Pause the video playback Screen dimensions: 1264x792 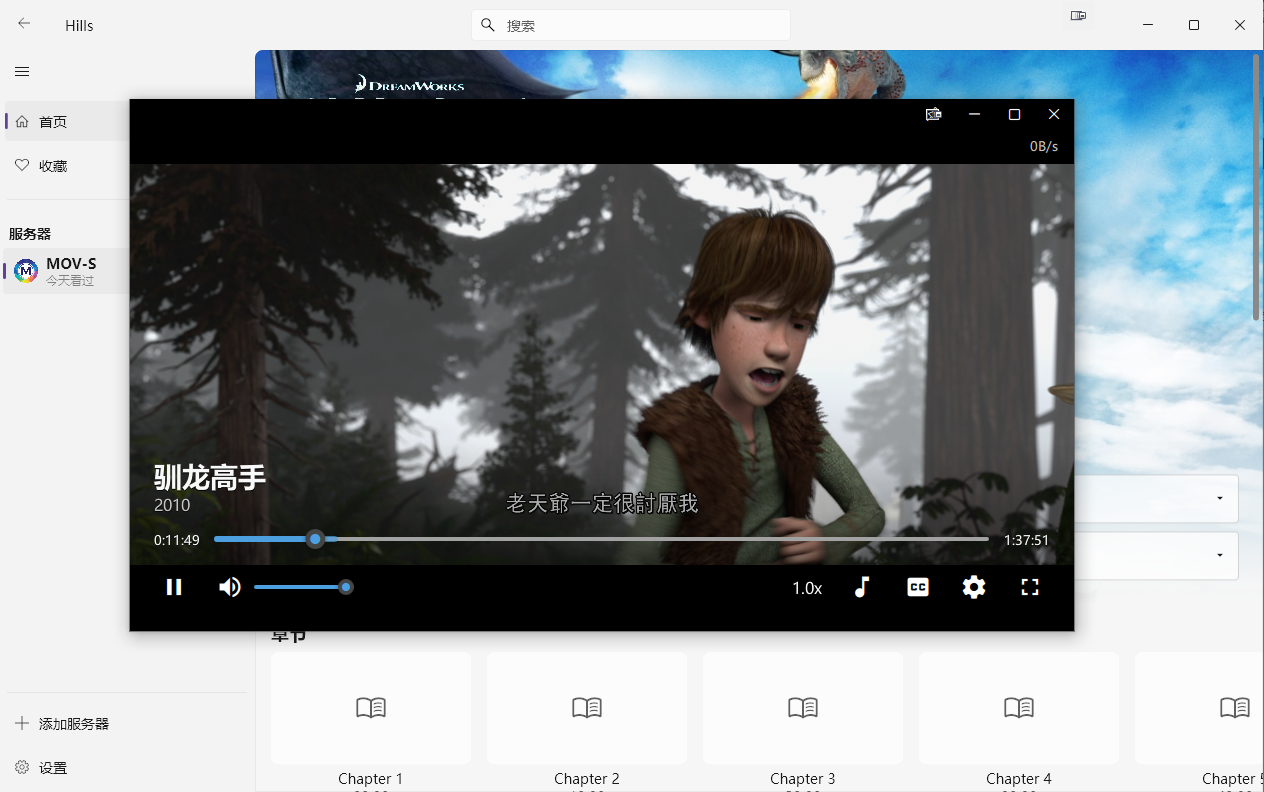(x=174, y=587)
